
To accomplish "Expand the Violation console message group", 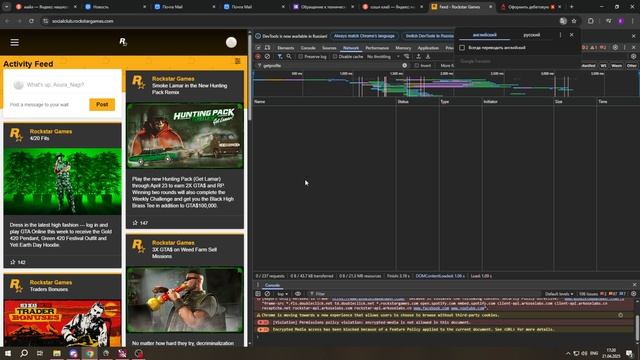I will pyautogui.click(x=263, y=322).
